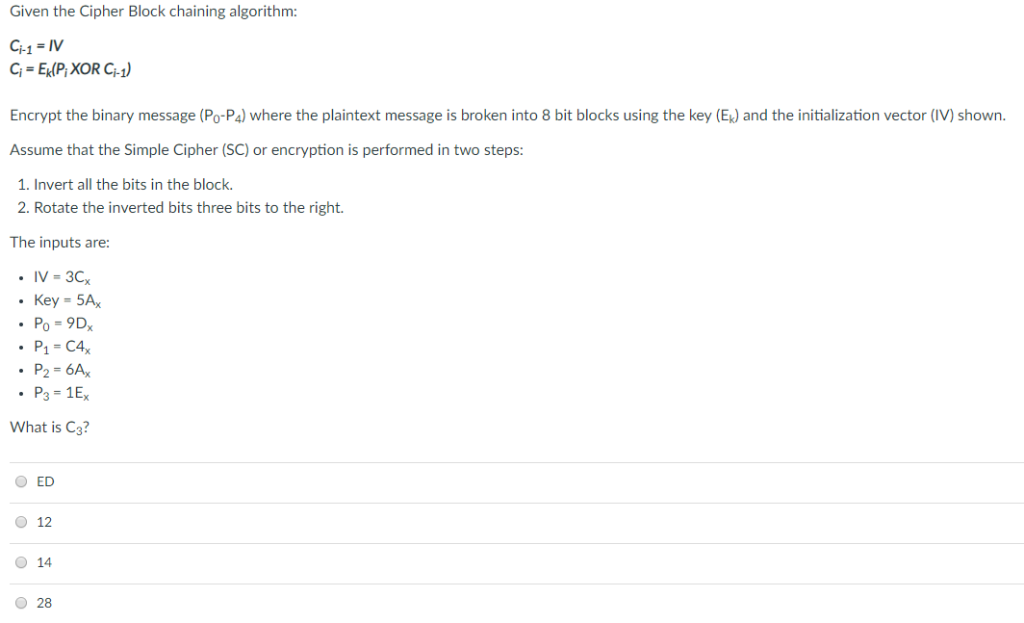
Task: Click the numbered step 'Invert all the bits'
Action: point(110,184)
